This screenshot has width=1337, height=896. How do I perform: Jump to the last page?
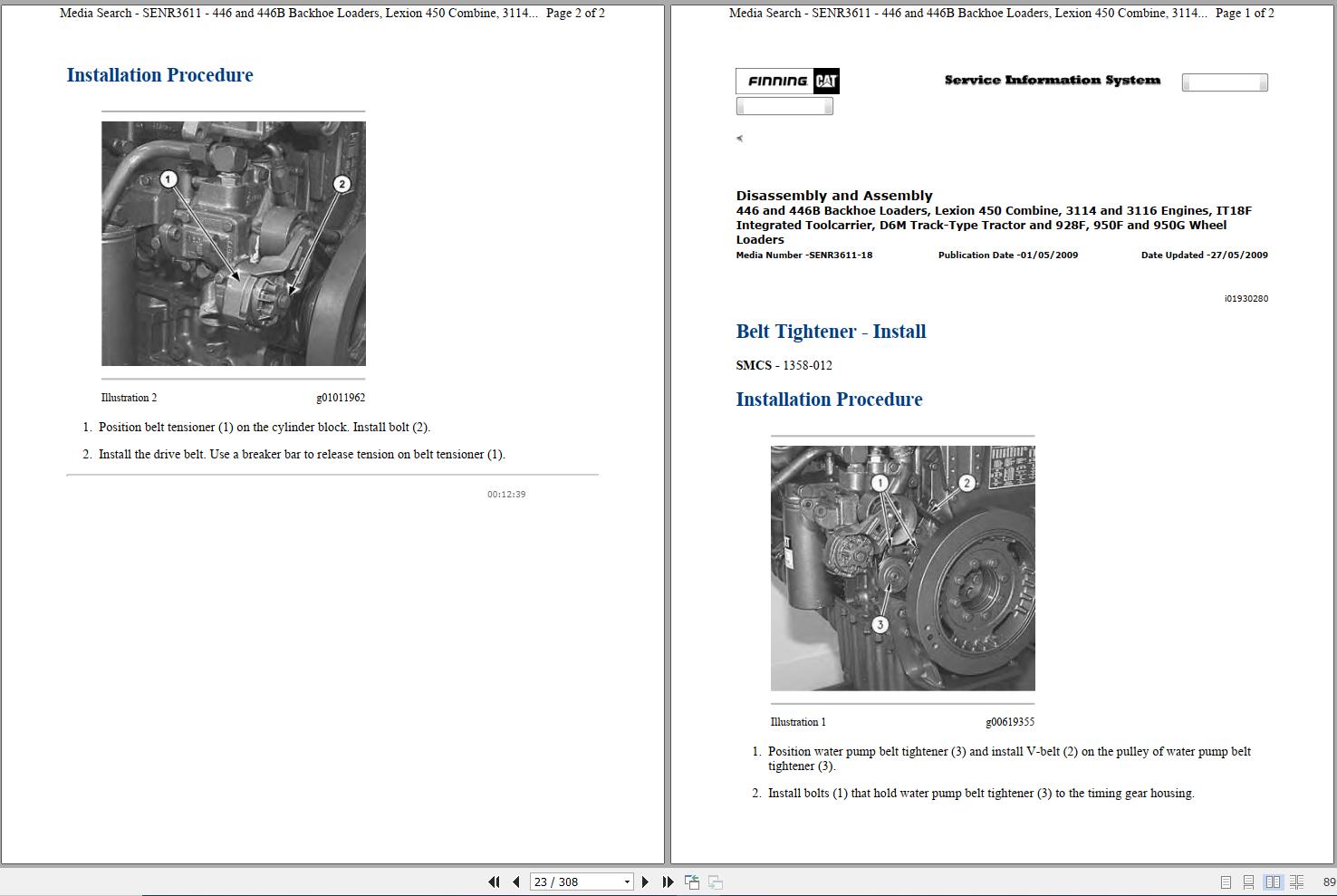[668, 881]
